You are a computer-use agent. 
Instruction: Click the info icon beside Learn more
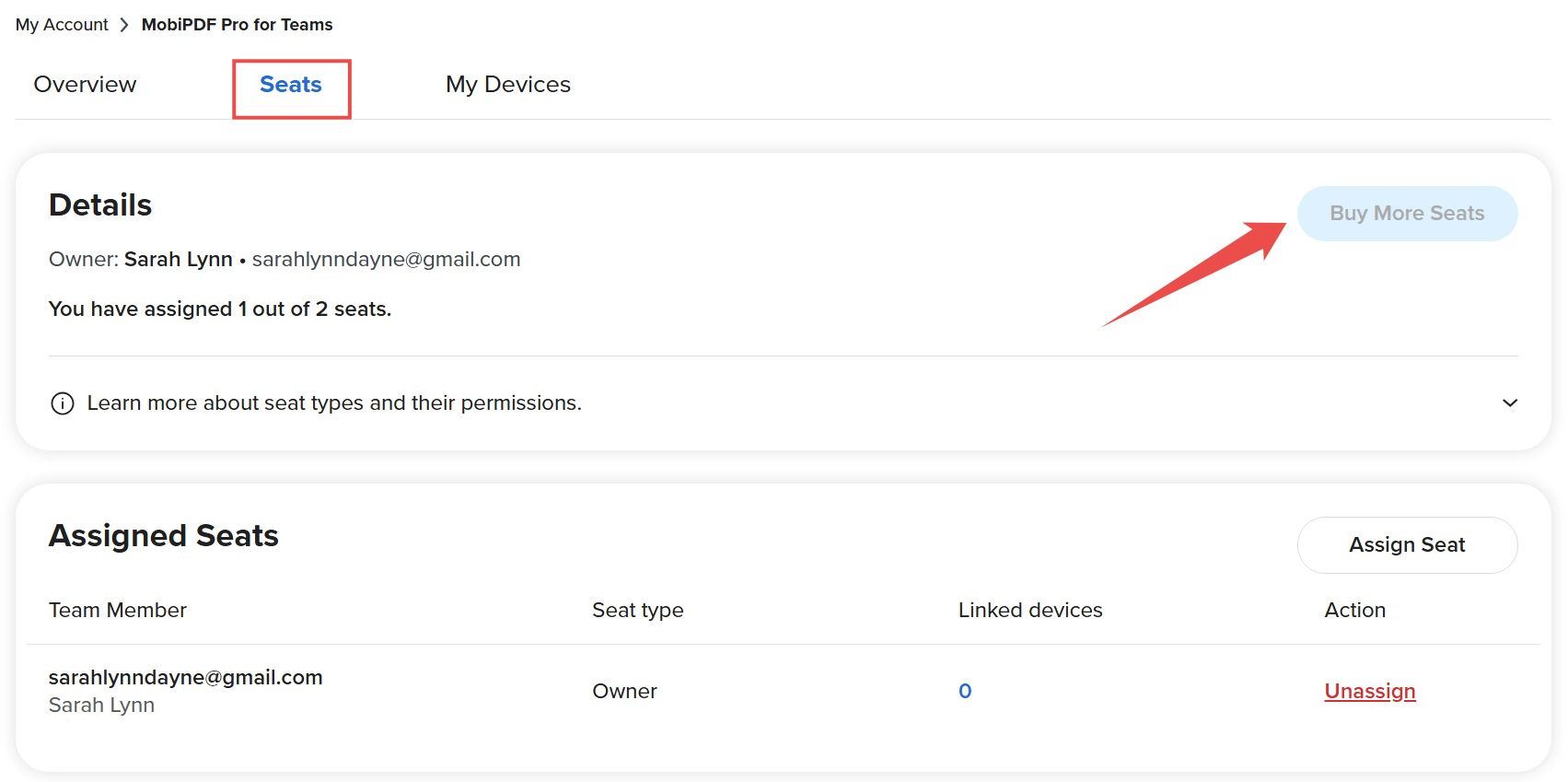pyautogui.click(x=63, y=403)
